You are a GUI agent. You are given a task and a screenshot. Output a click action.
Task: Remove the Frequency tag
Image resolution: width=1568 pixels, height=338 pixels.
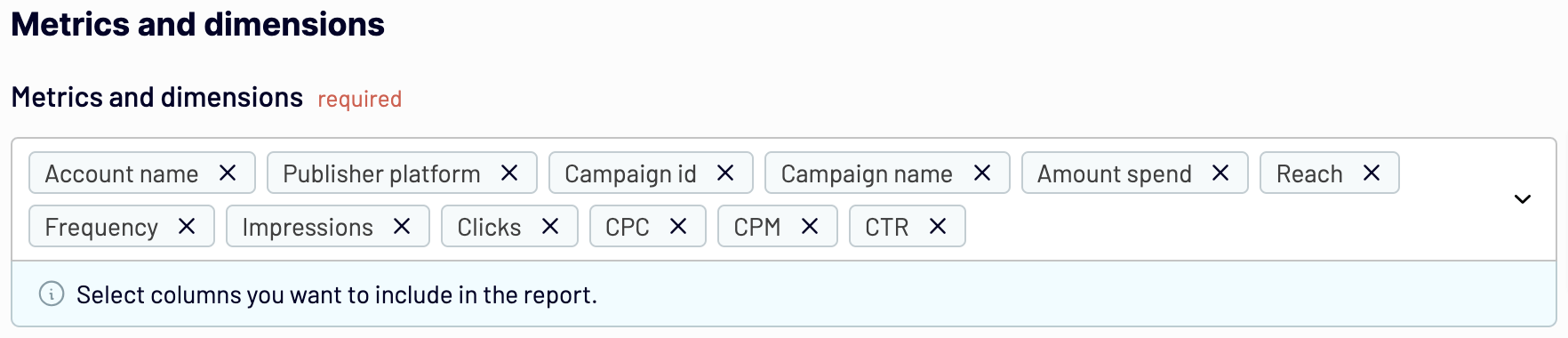[187, 226]
